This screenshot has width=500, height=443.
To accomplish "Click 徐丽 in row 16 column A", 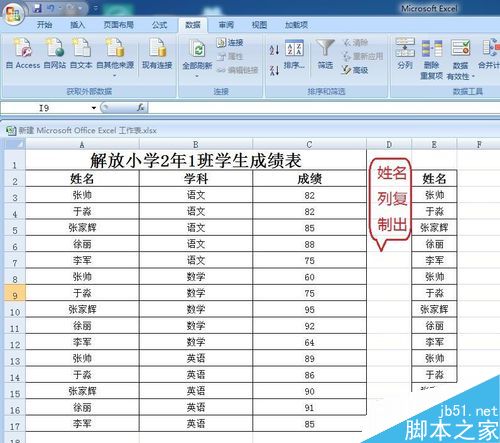I will coord(82,408).
